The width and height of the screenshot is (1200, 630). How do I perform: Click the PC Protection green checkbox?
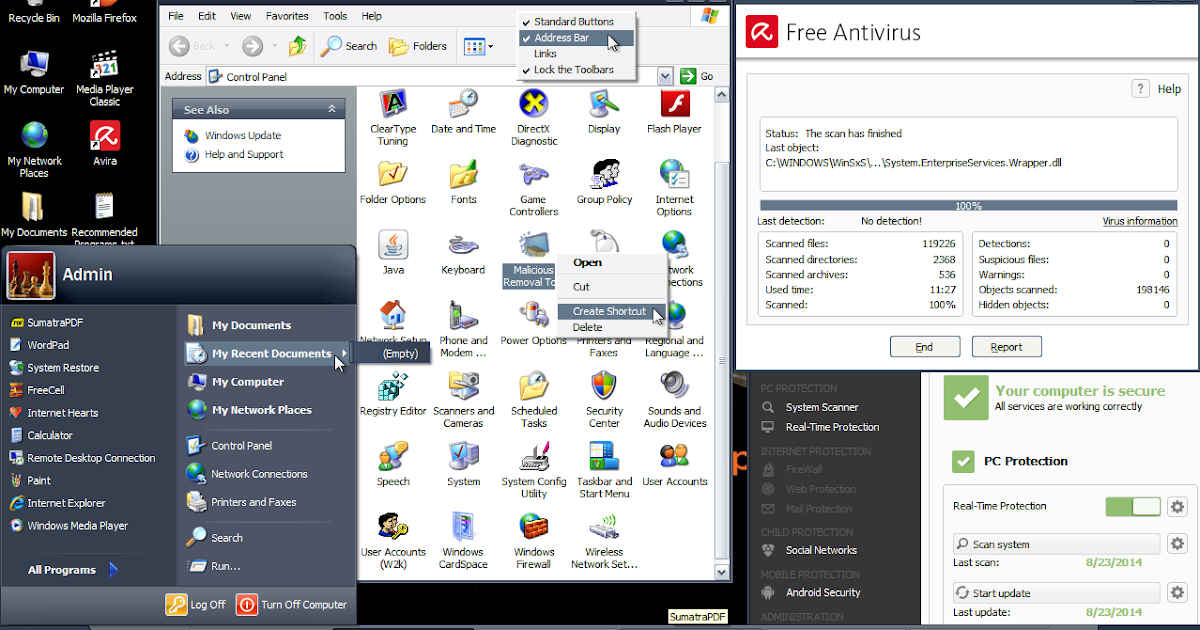tap(963, 461)
